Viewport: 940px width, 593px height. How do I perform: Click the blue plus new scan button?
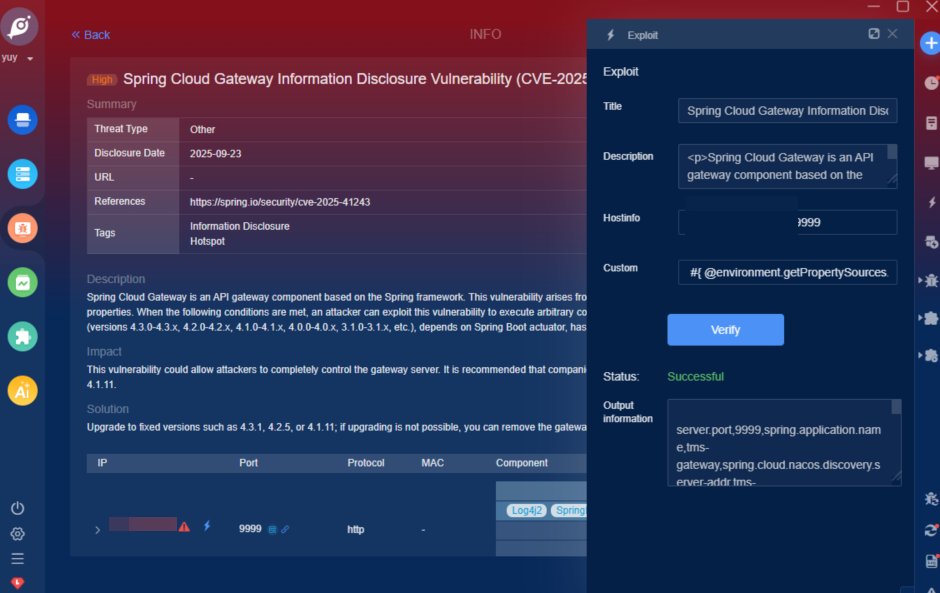tap(930, 43)
